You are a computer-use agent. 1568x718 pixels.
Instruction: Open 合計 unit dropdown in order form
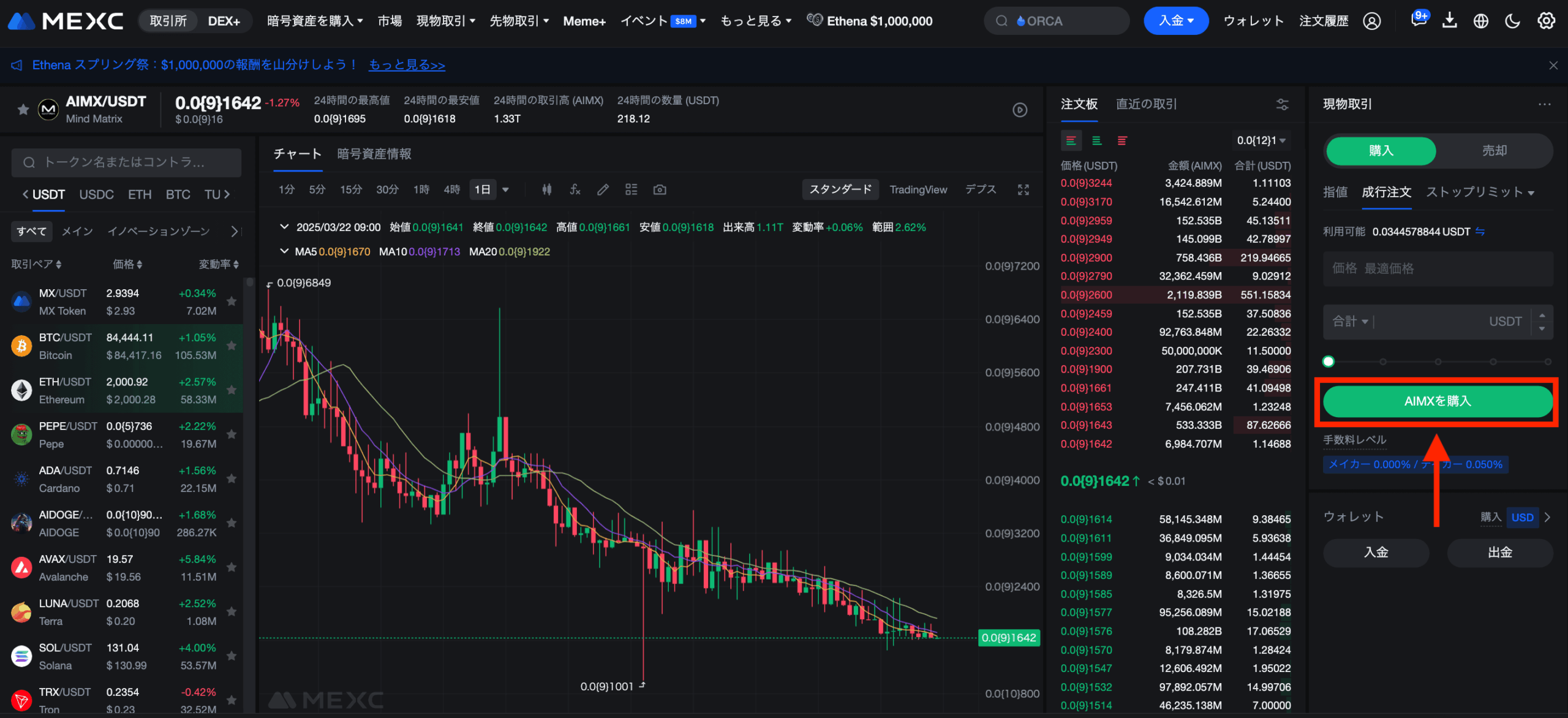1351,322
